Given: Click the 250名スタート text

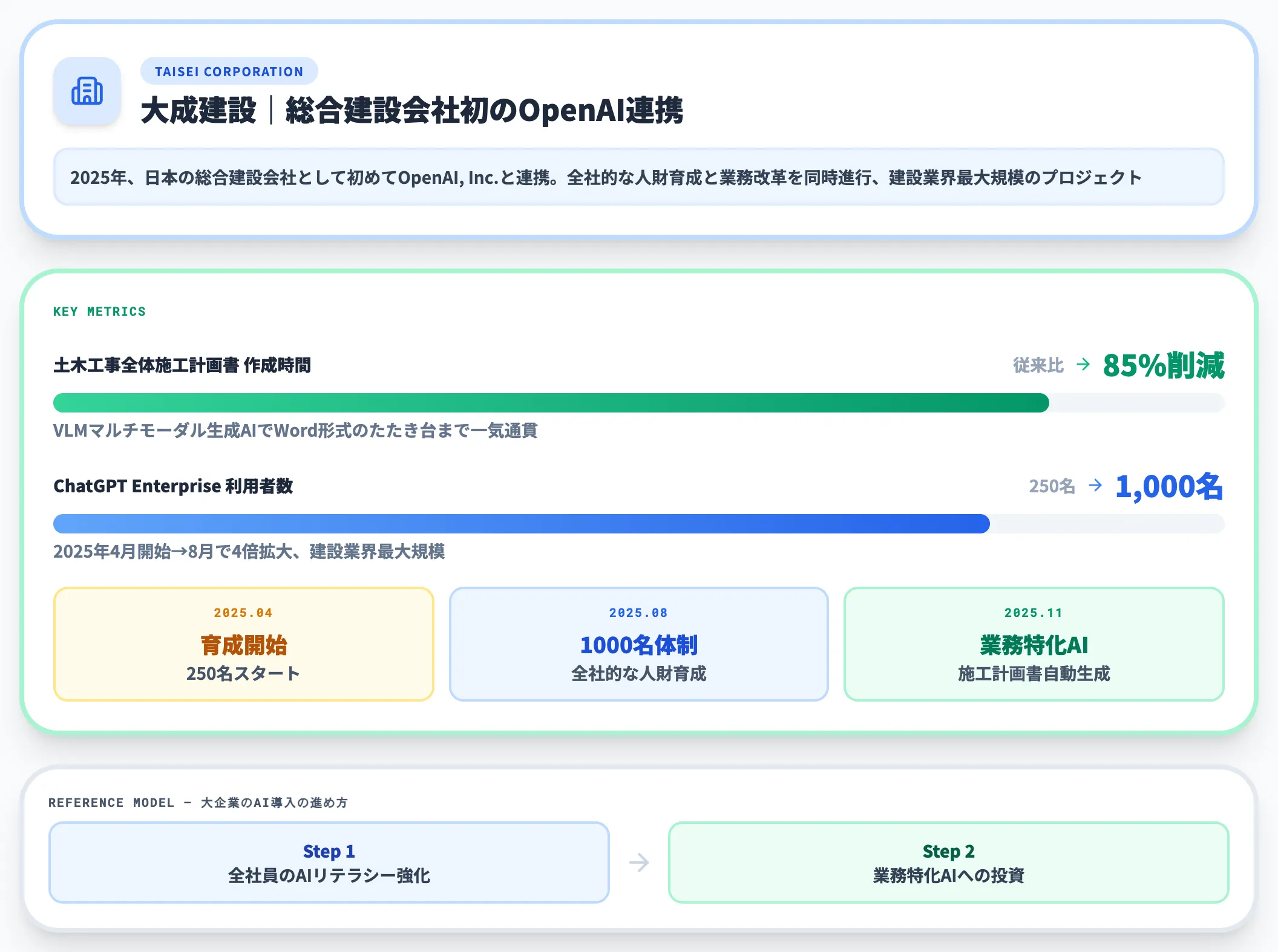Looking at the screenshot, I should point(243,673).
